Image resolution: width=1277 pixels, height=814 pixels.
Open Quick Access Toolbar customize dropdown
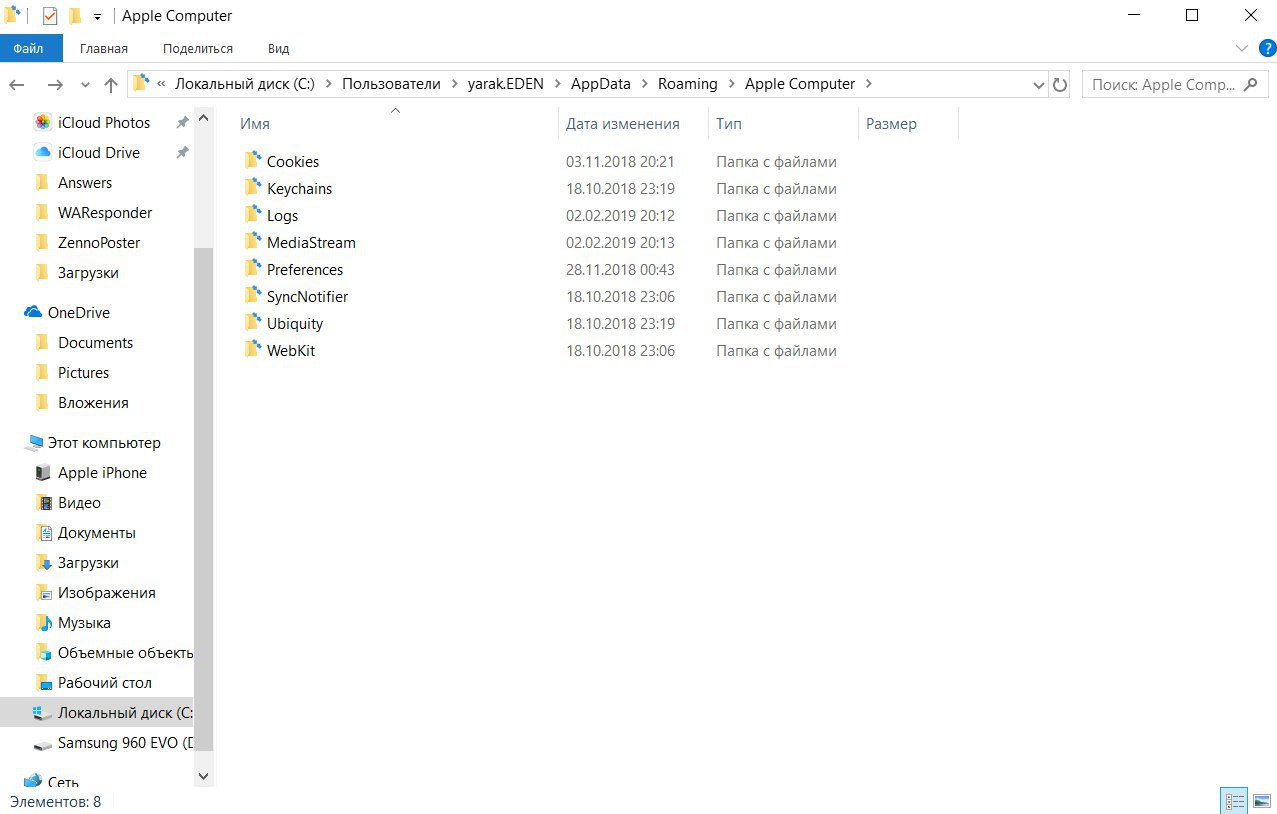[97, 17]
